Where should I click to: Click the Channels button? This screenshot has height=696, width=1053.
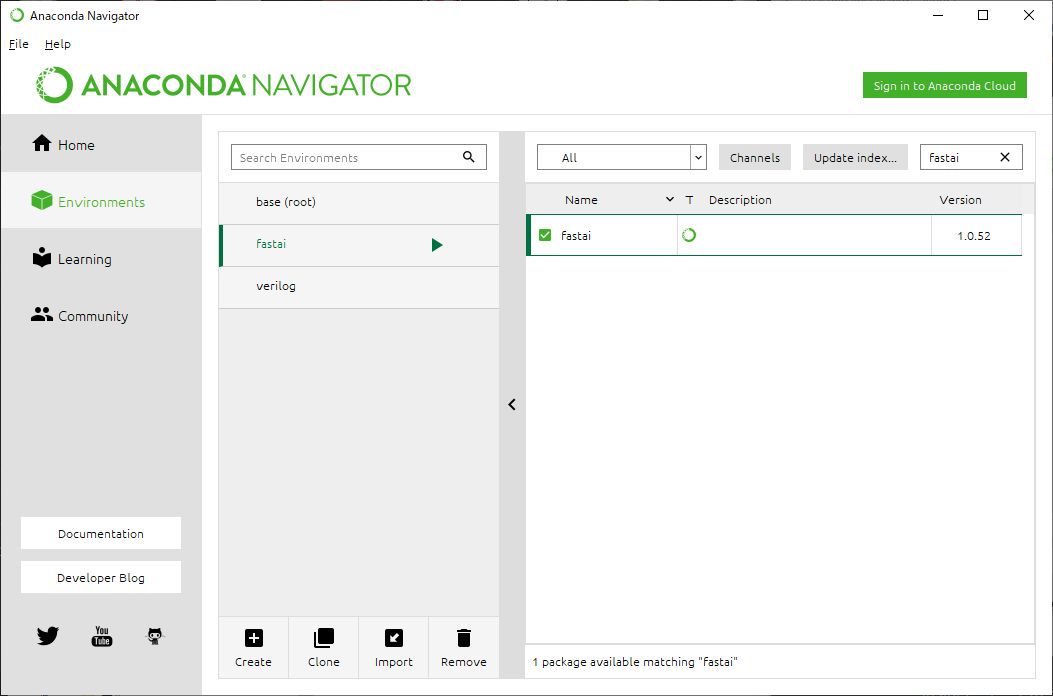click(x=755, y=157)
